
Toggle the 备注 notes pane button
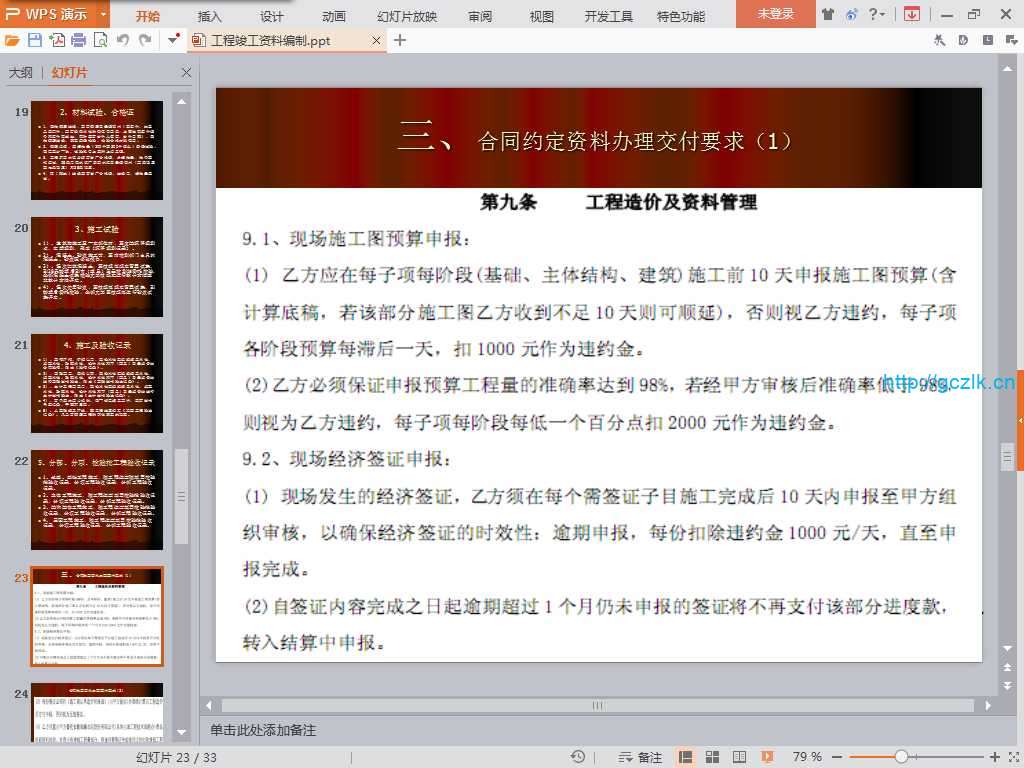(640, 757)
